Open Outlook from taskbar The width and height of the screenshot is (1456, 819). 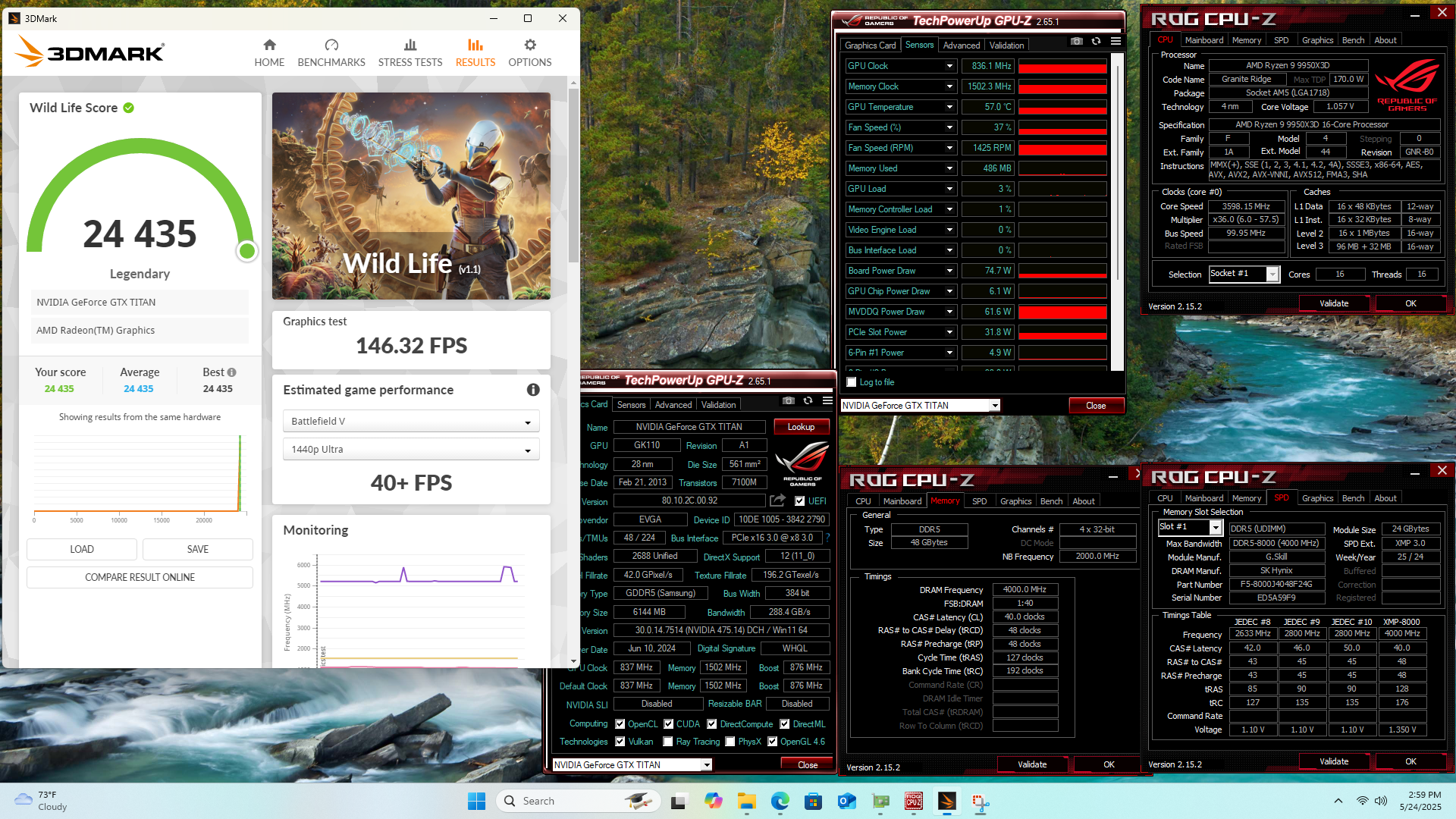(x=847, y=801)
